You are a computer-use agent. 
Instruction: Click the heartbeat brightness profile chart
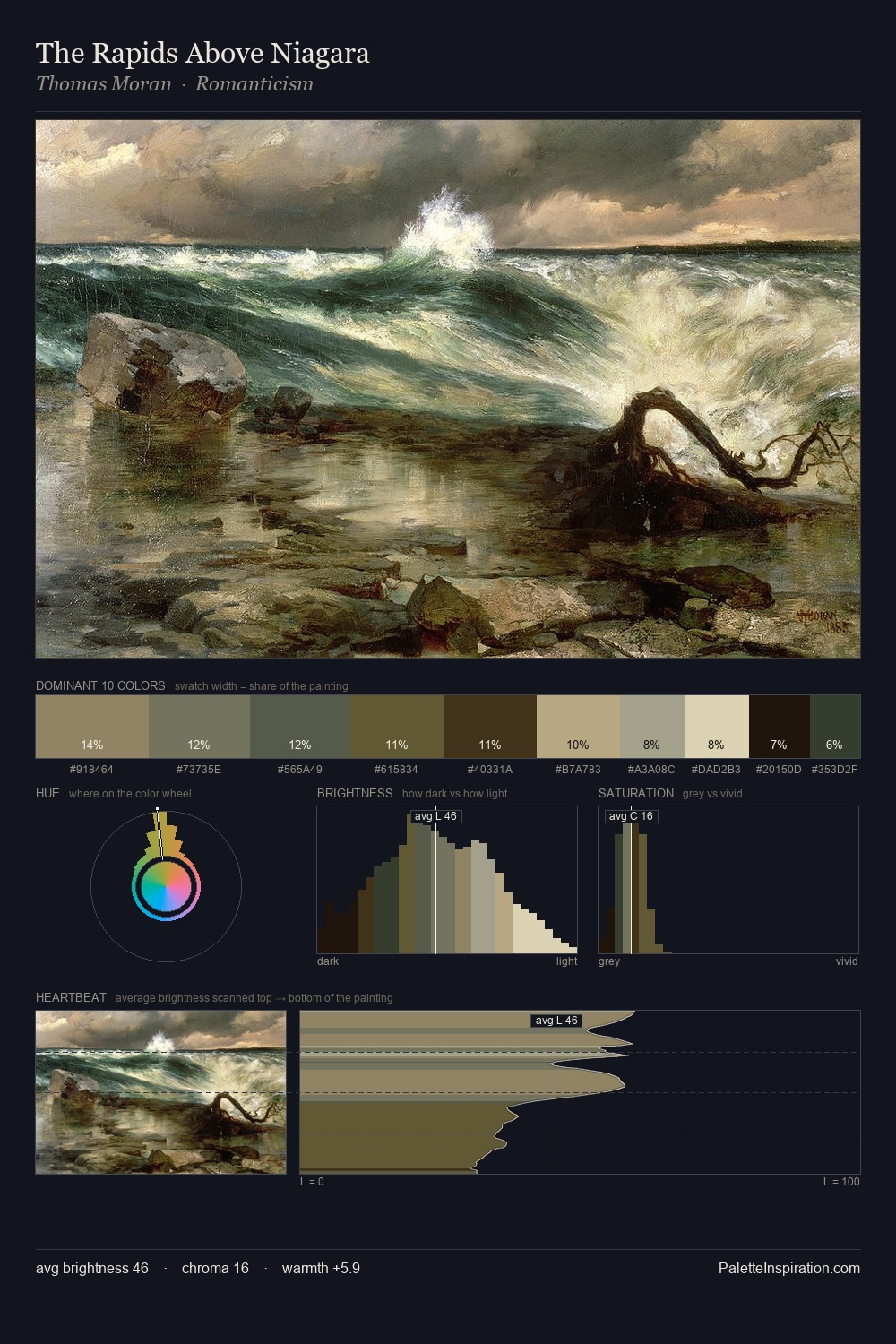(580, 1092)
